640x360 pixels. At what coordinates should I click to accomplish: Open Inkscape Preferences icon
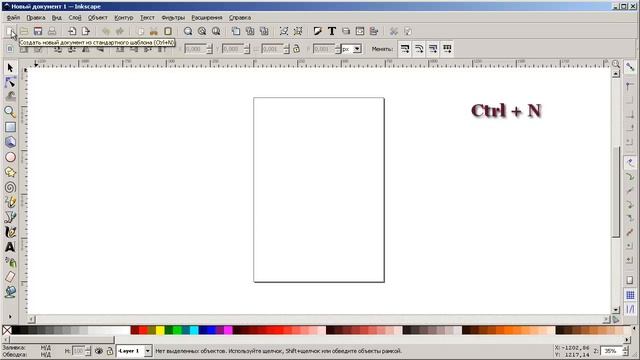[393, 31]
